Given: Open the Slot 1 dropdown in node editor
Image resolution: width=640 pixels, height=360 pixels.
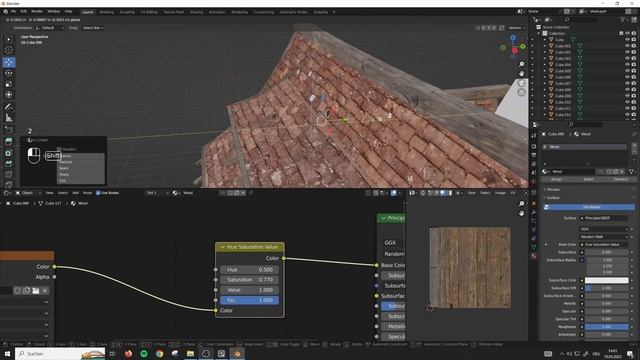Looking at the screenshot, I should [157, 193].
